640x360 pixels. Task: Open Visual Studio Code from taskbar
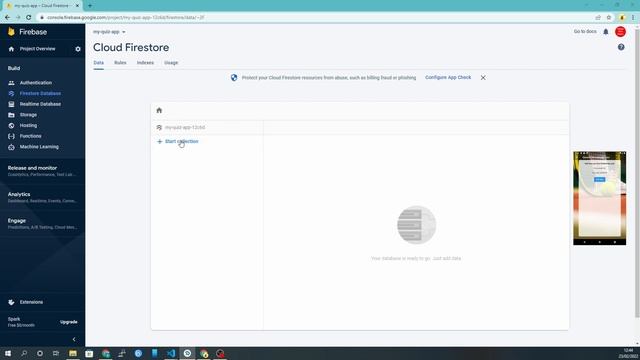171,353
